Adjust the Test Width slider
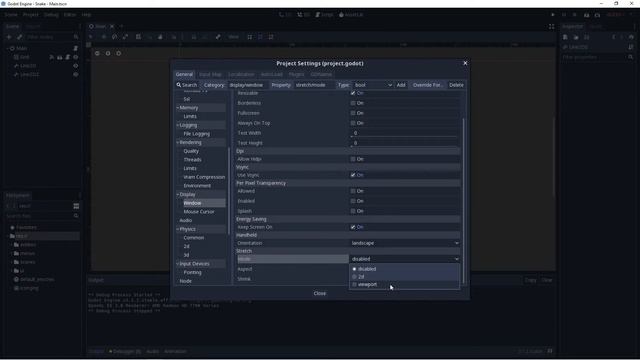This screenshot has width=640, height=360. coord(404,136)
